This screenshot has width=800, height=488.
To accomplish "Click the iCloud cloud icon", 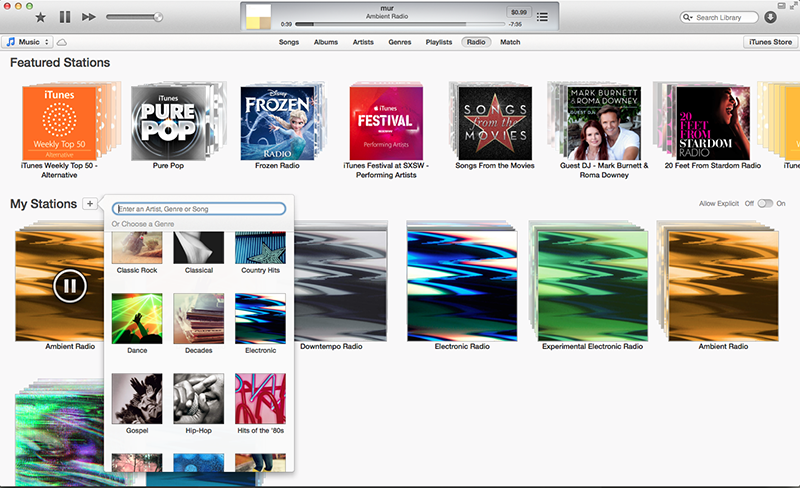I will 62,42.
